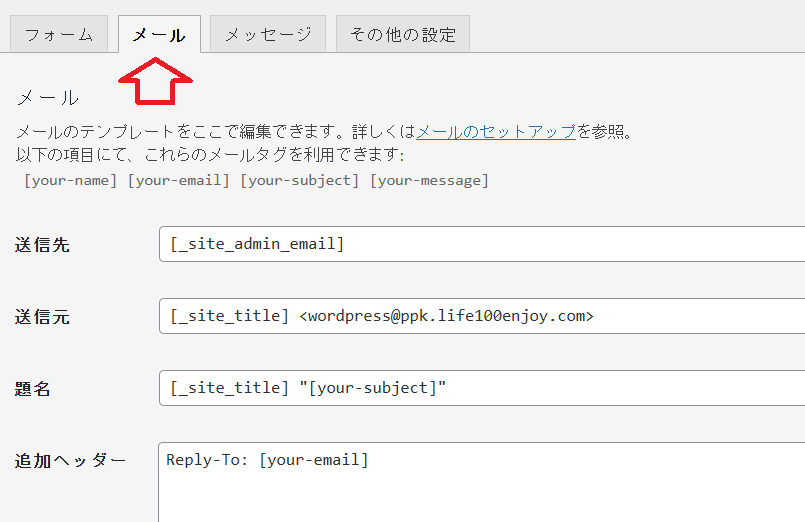Click the [your-name] mail tag
The height and width of the screenshot is (522, 805).
(x=70, y=181)
